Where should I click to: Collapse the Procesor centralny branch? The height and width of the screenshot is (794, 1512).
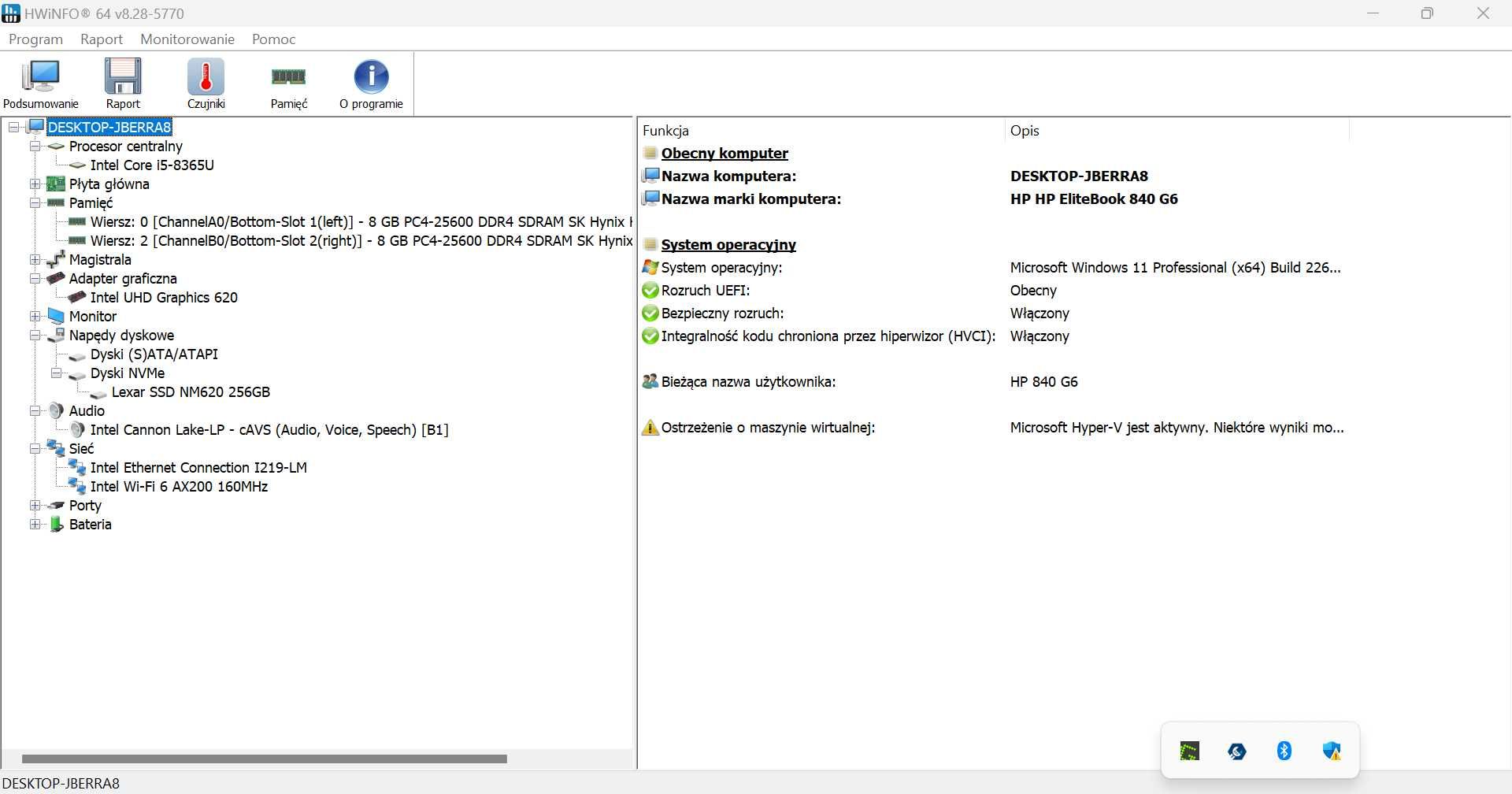35,146
